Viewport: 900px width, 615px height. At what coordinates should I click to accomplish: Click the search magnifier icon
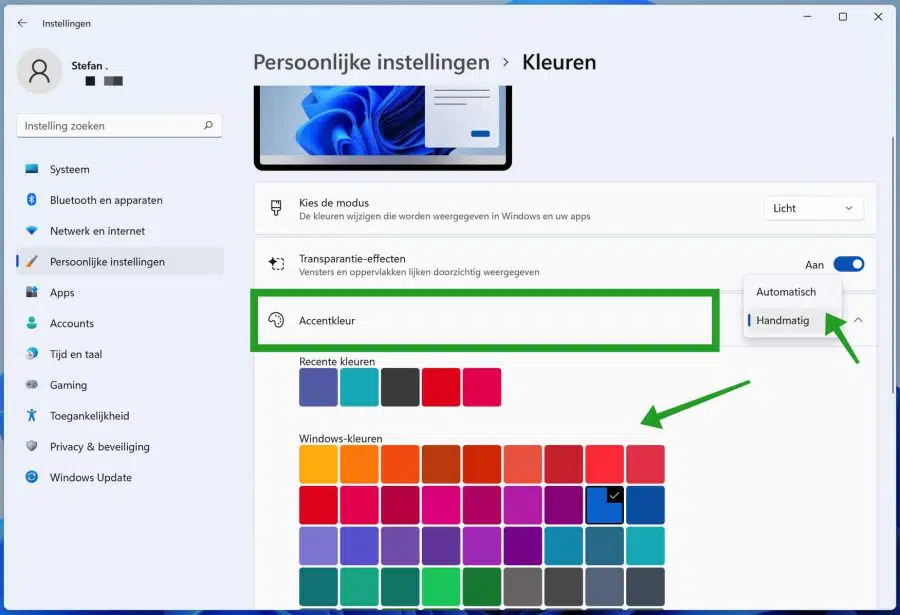(x=208, y=125)
